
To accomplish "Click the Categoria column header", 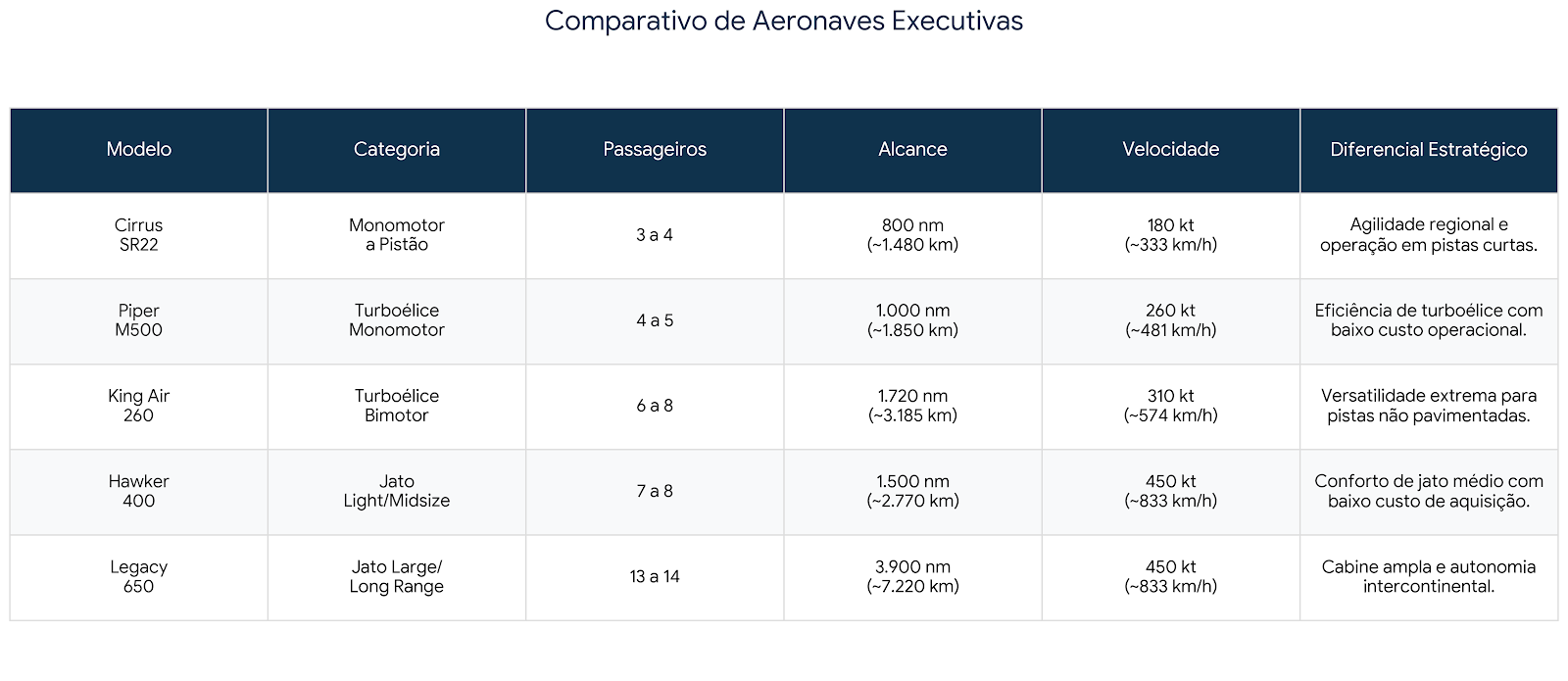I will (x=396, y=149).
